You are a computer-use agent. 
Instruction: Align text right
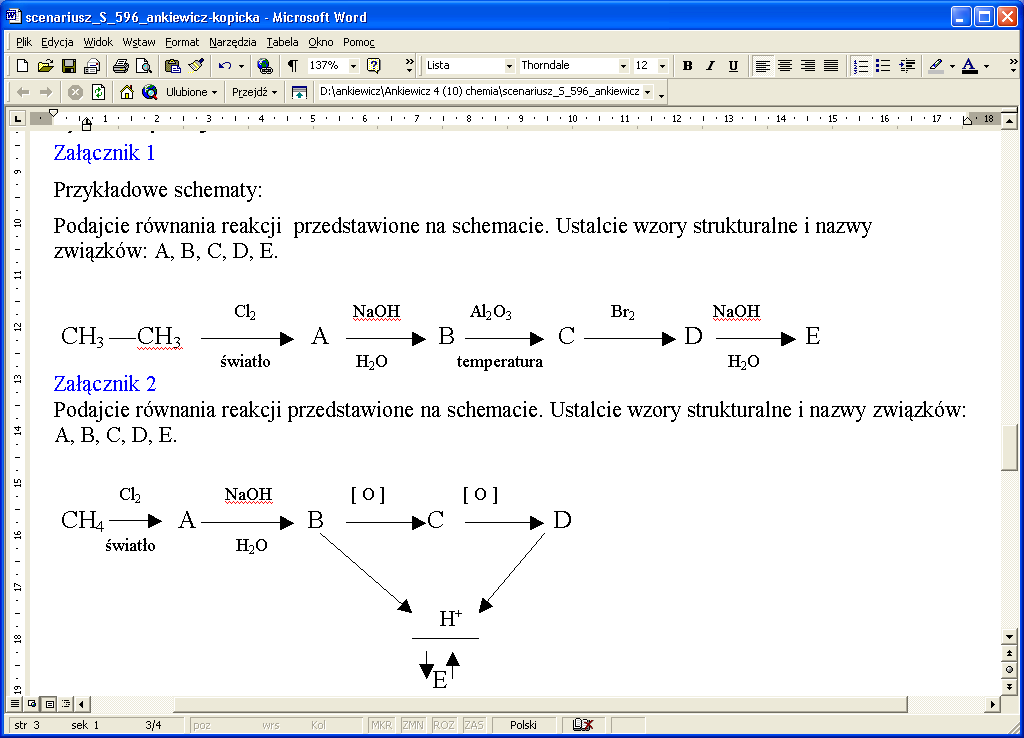coord(808,65)
